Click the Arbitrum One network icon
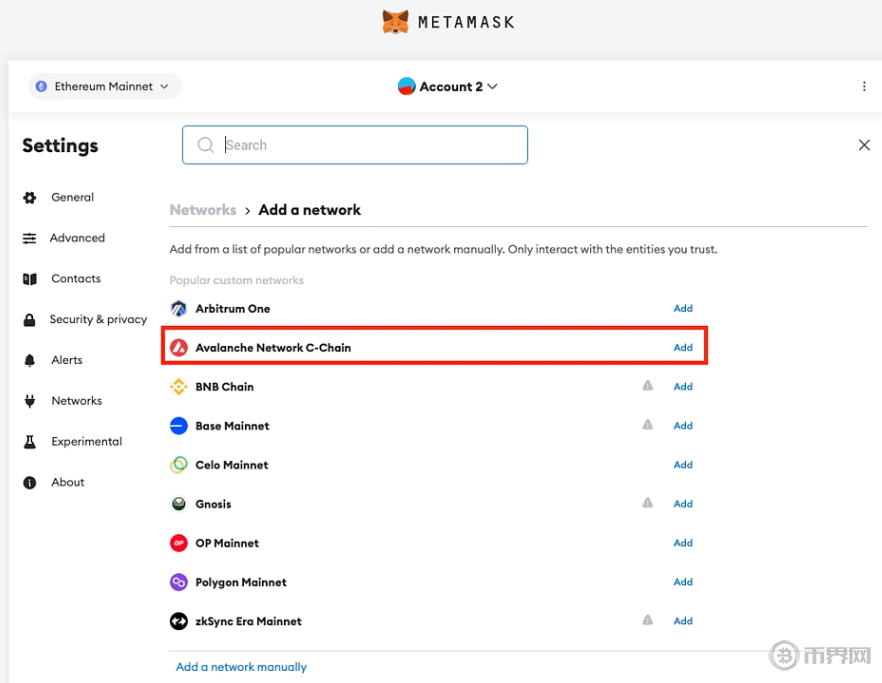 pyautogui.click(x=179, y=309)
